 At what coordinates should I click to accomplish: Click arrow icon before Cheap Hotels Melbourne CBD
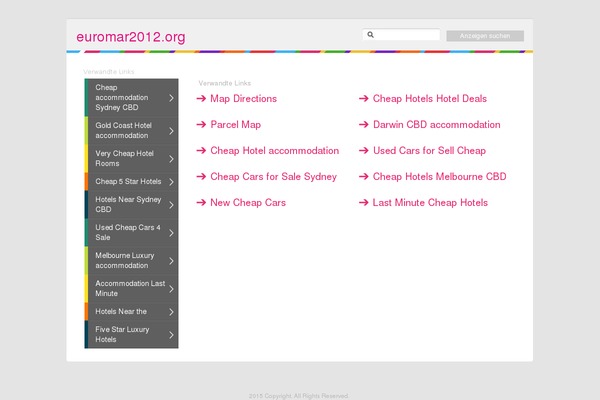(x=364, y=177)
